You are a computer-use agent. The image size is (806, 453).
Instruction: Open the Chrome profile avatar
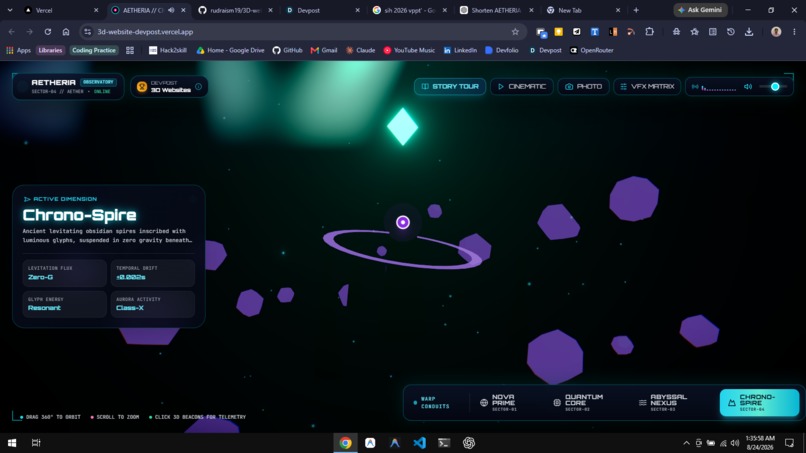776,32
